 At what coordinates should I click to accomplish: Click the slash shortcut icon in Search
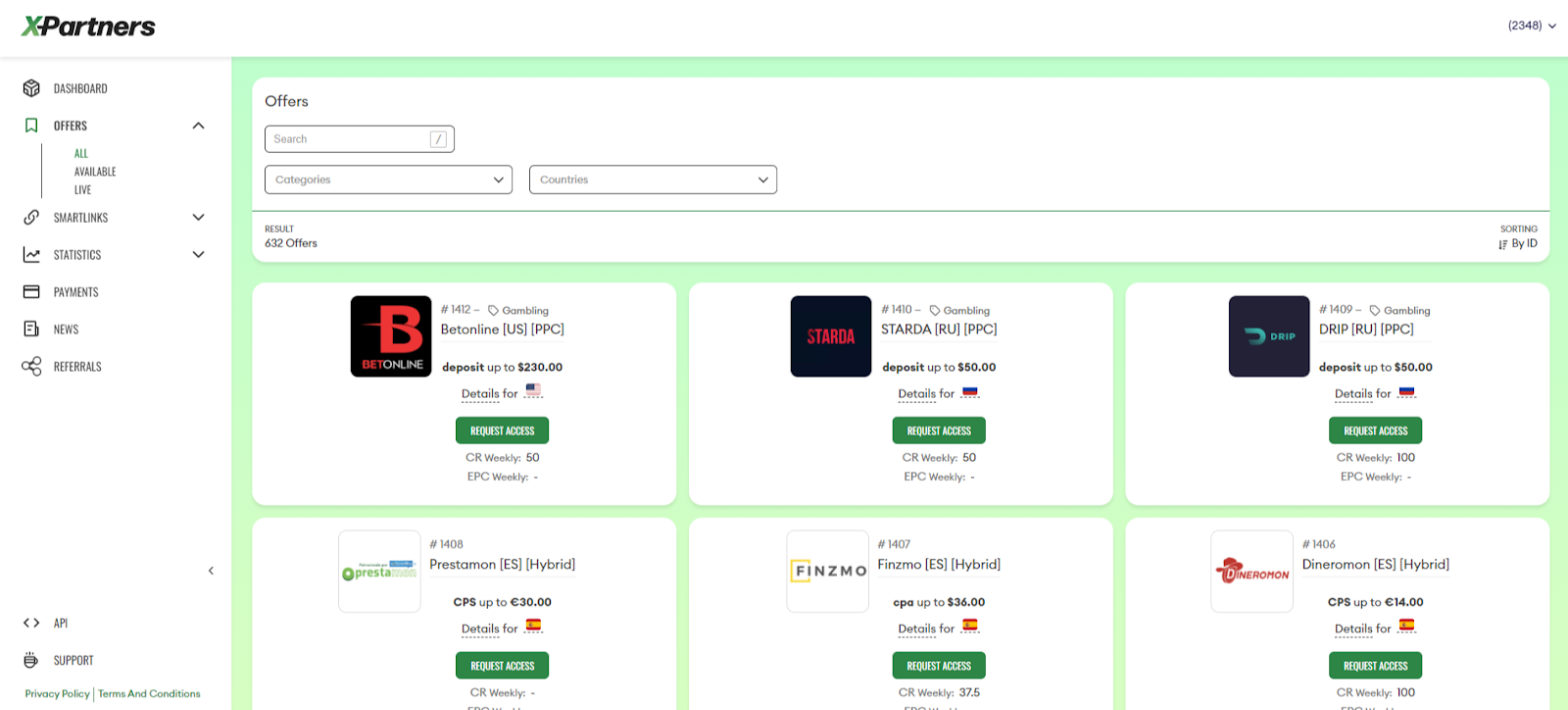438,139
